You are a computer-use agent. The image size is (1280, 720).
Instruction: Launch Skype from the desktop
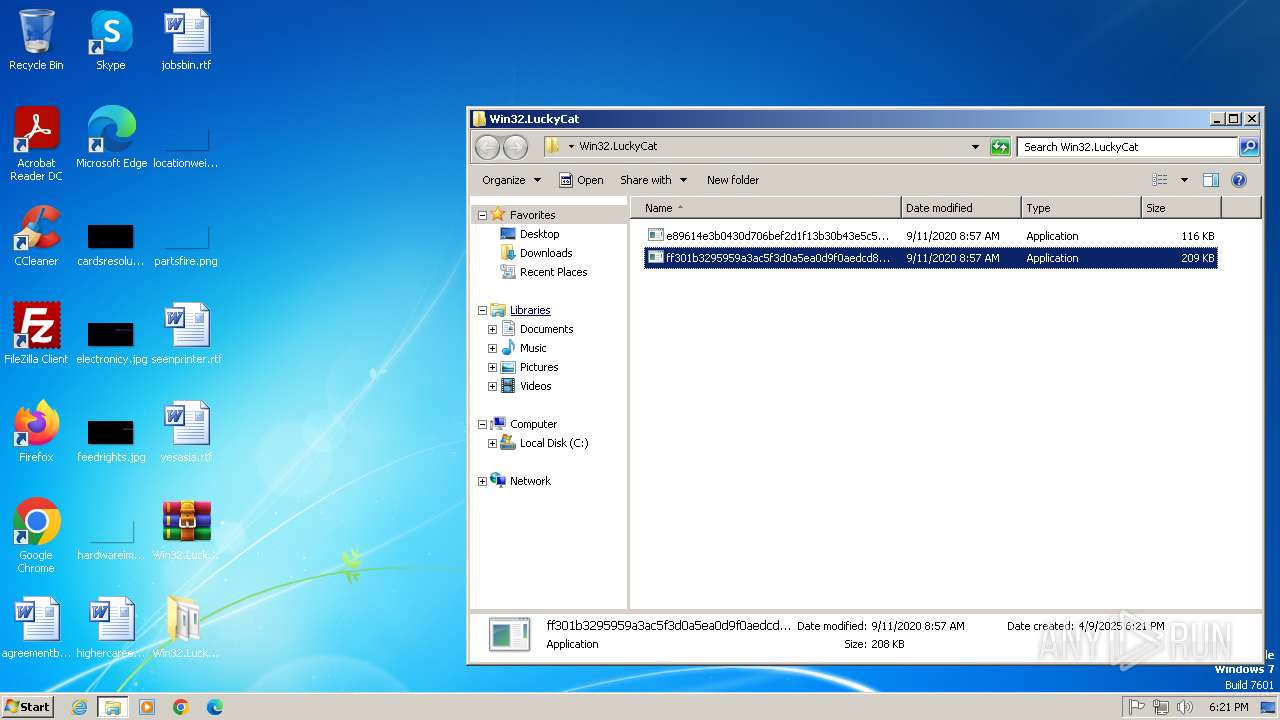110,40
